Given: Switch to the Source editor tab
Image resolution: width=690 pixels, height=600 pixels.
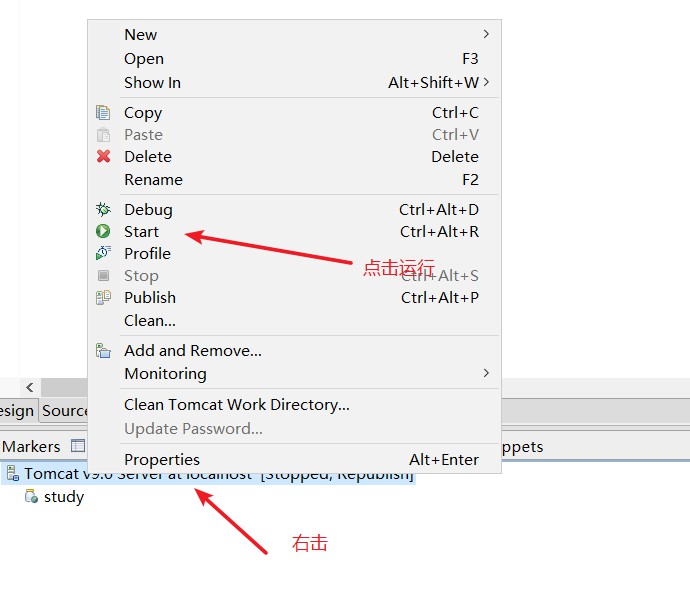Looking at the screenshot, I should tap(65, 410).
